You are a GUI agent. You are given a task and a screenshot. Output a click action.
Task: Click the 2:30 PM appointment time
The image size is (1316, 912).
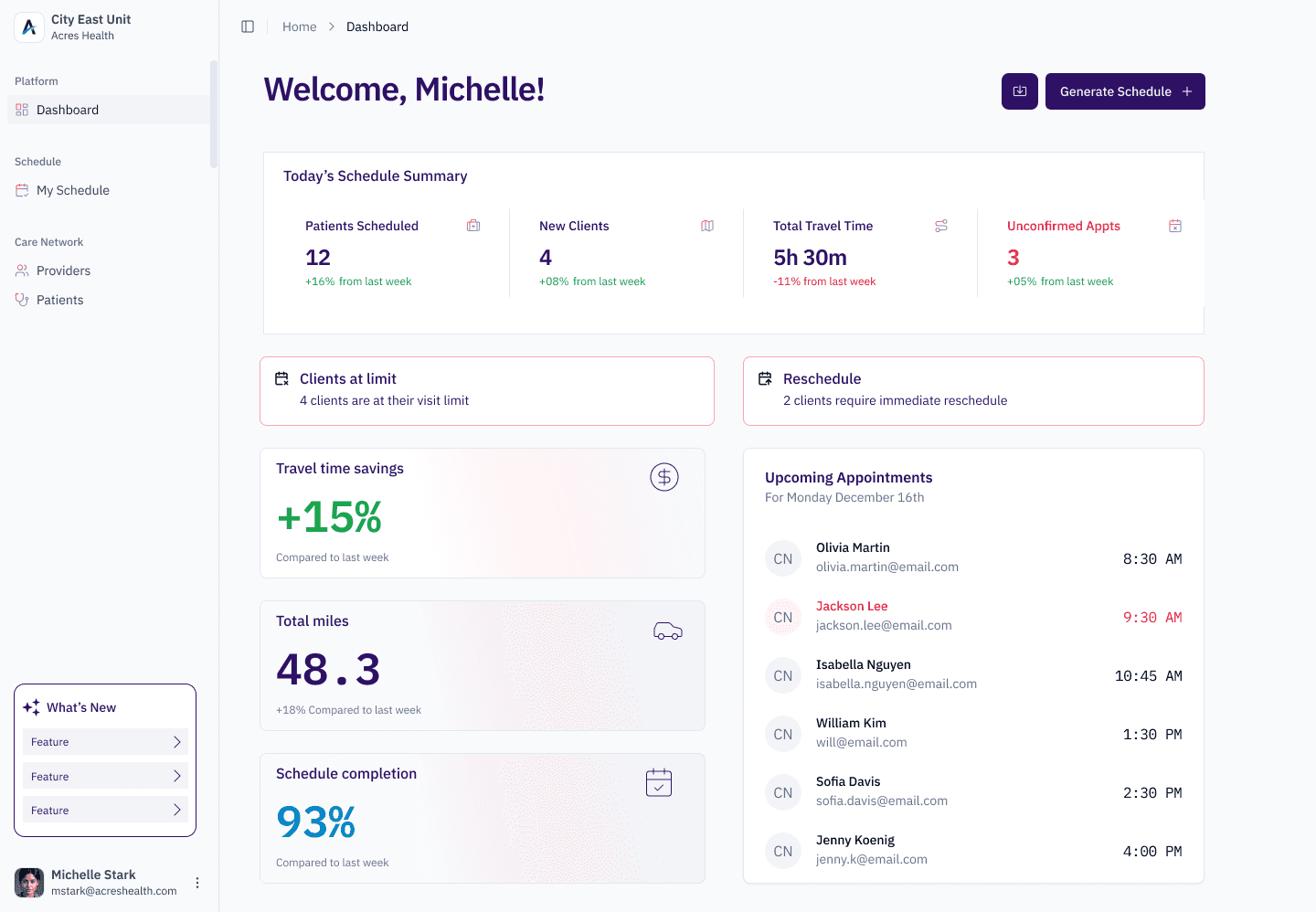(x=1152, y=793)
